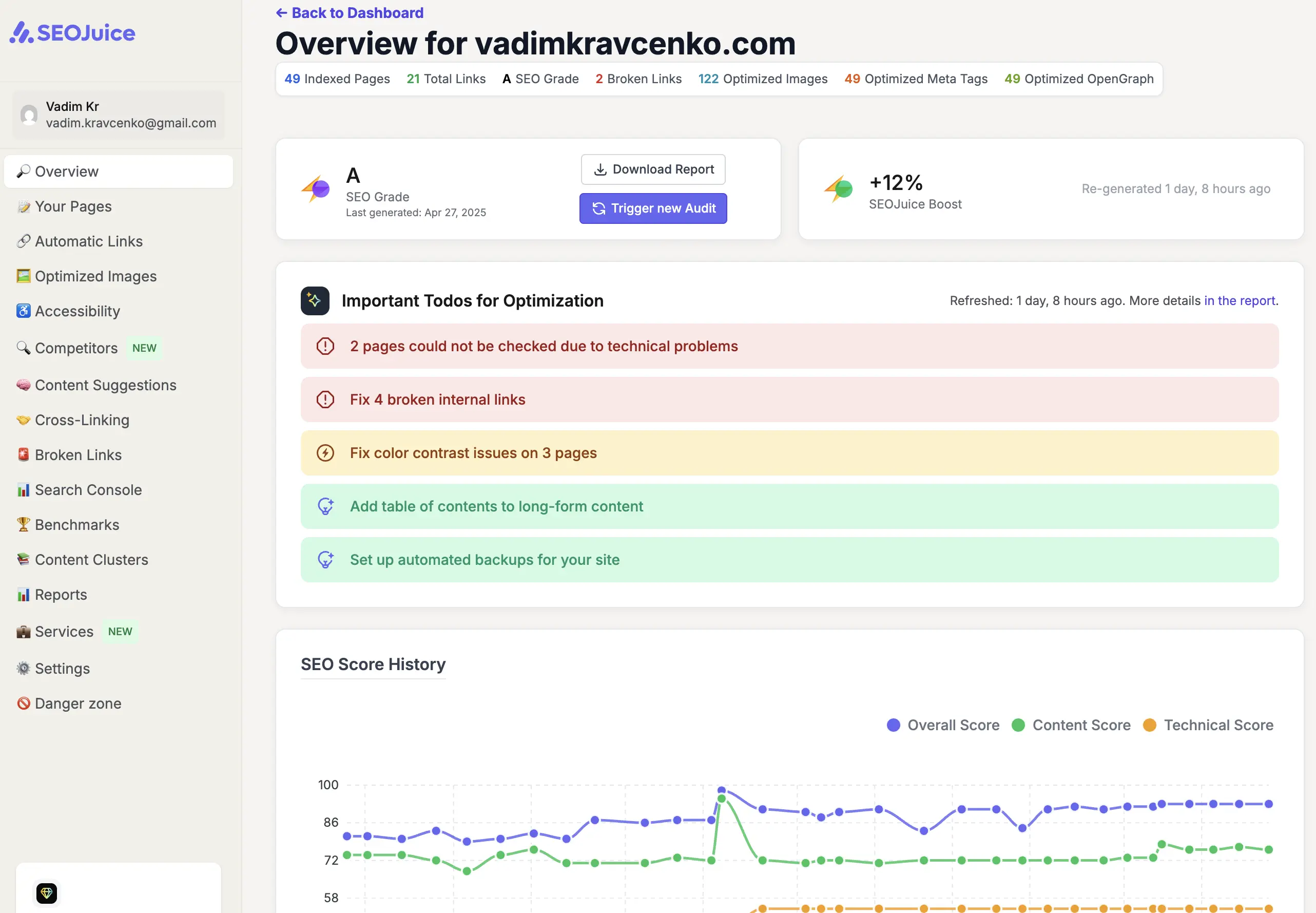Click the pill icon next to Broken Links
The image size is (1316, 913).
(x=23, y=454)
